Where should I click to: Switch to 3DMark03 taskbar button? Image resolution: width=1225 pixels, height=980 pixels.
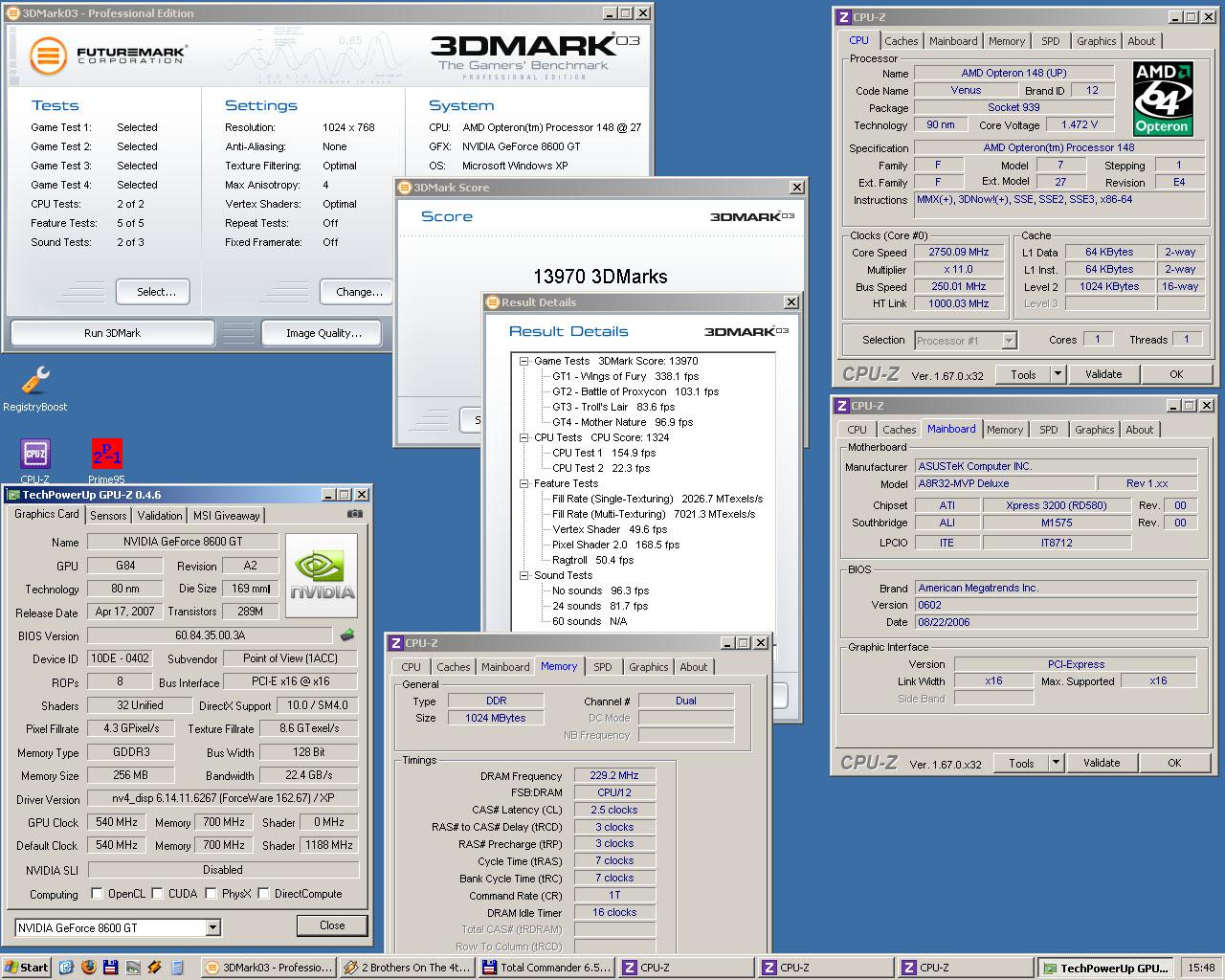tap(269, 967)
